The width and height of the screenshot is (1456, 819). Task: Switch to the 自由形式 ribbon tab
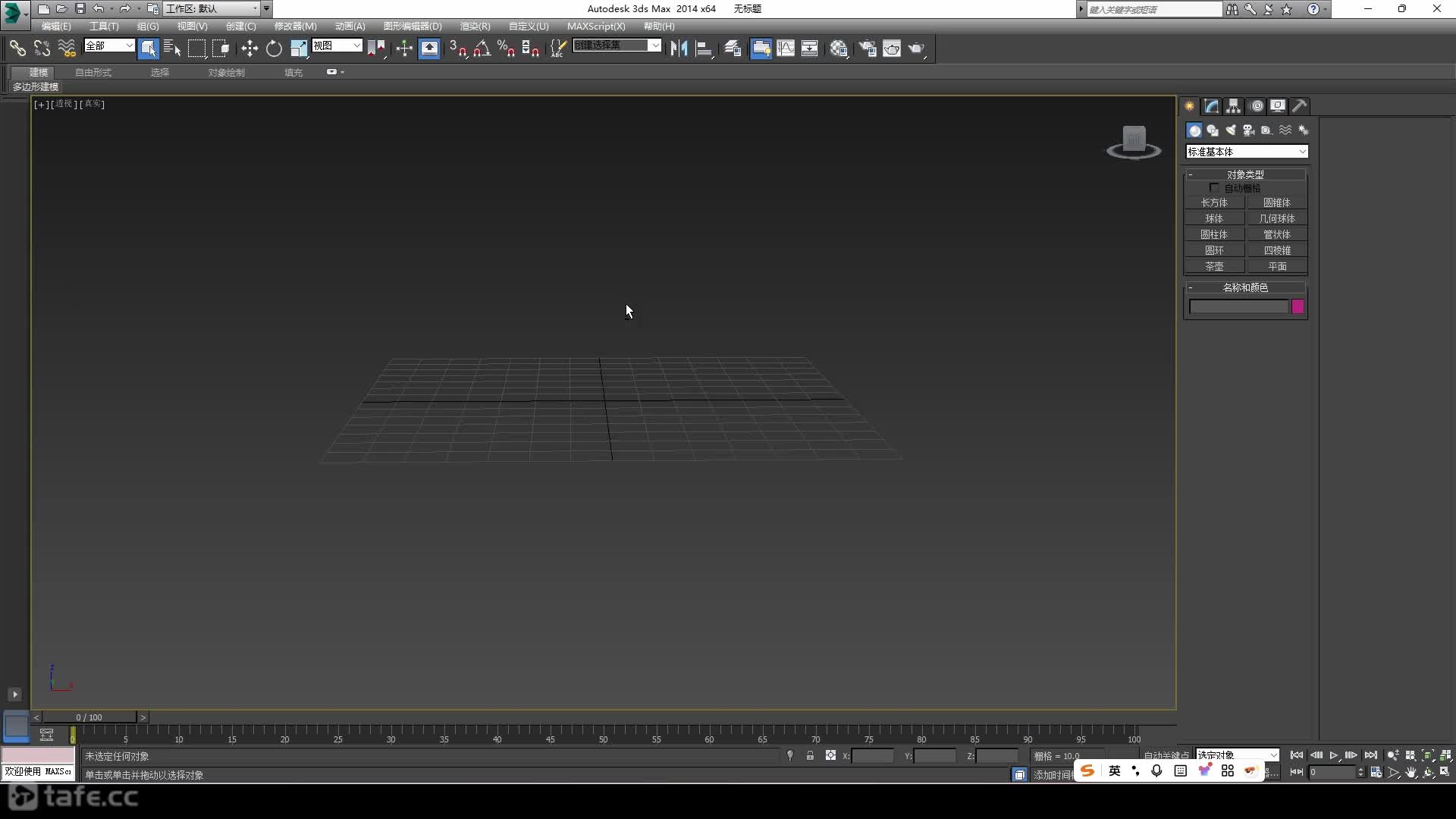[93, 72]
